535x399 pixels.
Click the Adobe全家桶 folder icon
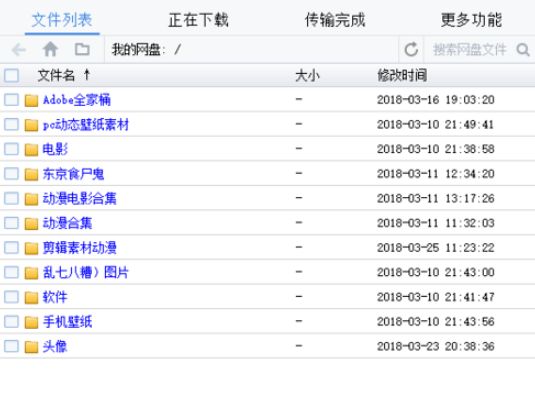pos(31,100)
